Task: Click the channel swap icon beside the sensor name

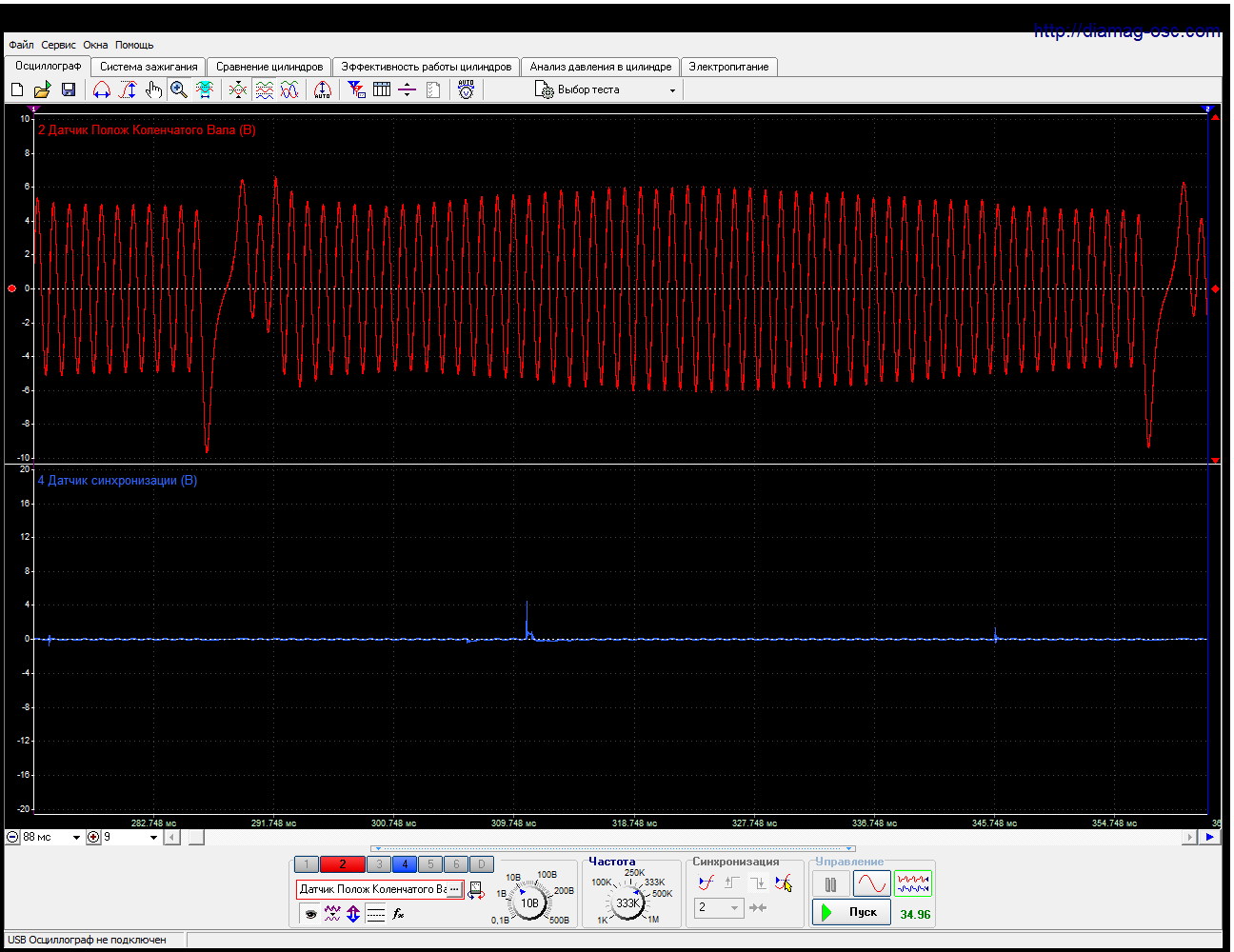Action: click(476, 890)
